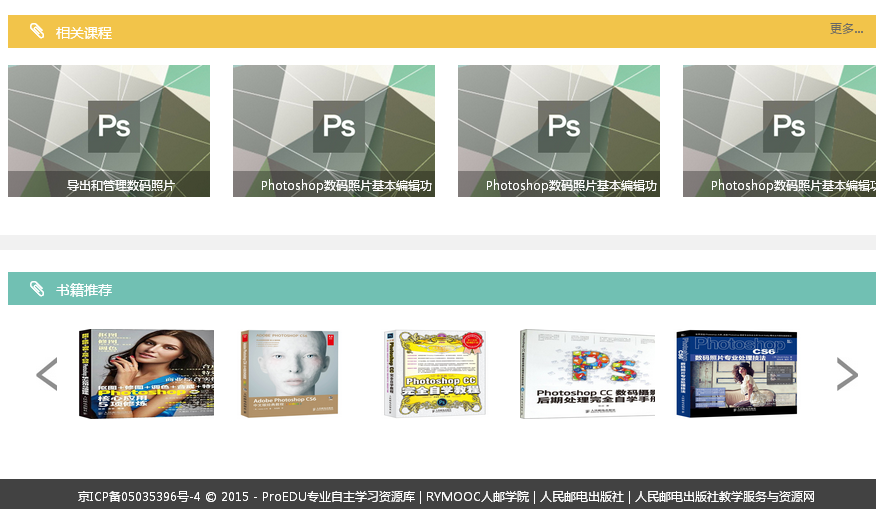The width and height of the screenshot is (876, 509).
Task: Open the 导出和管理数码照片 course thumbnail
Action: pyautogui.click(x=109, y=131)
